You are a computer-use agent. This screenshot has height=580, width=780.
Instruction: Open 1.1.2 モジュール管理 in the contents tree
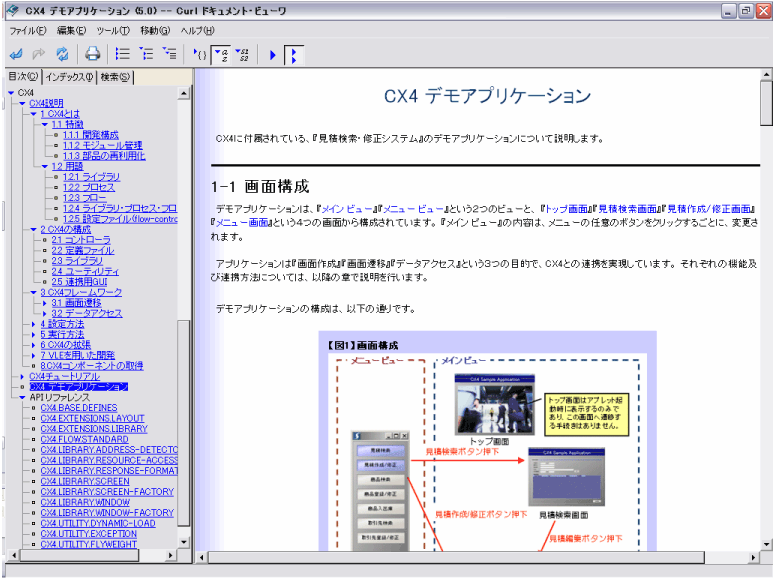coord(102,145)
